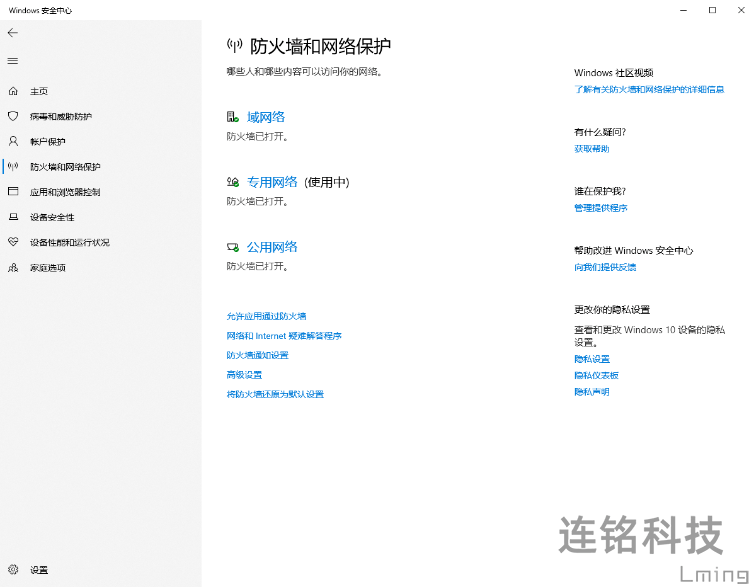Click the window icon for 应用和浏览器控制
This screenshot has height=587, width=755.
click(x=13, y=192)
